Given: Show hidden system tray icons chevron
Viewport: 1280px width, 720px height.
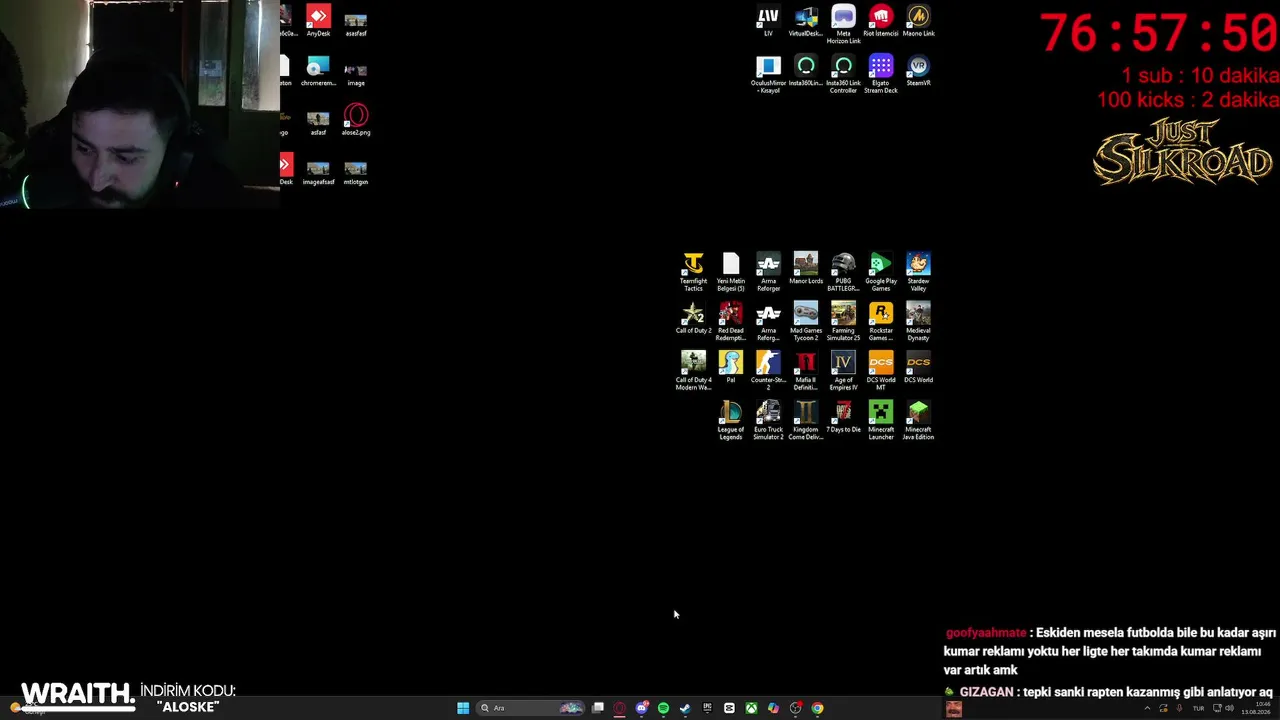Looking at the screenshot, I should (1147, 708).
